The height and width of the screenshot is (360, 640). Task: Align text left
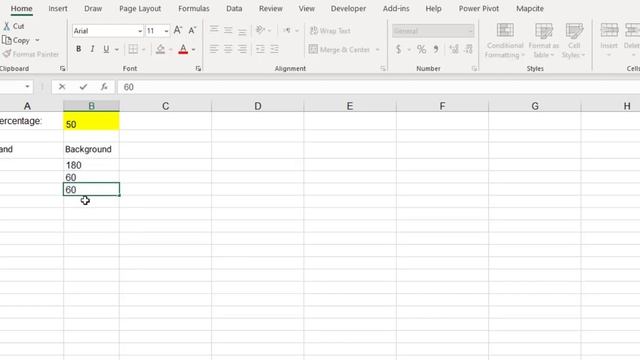click(x=214, y=49)
